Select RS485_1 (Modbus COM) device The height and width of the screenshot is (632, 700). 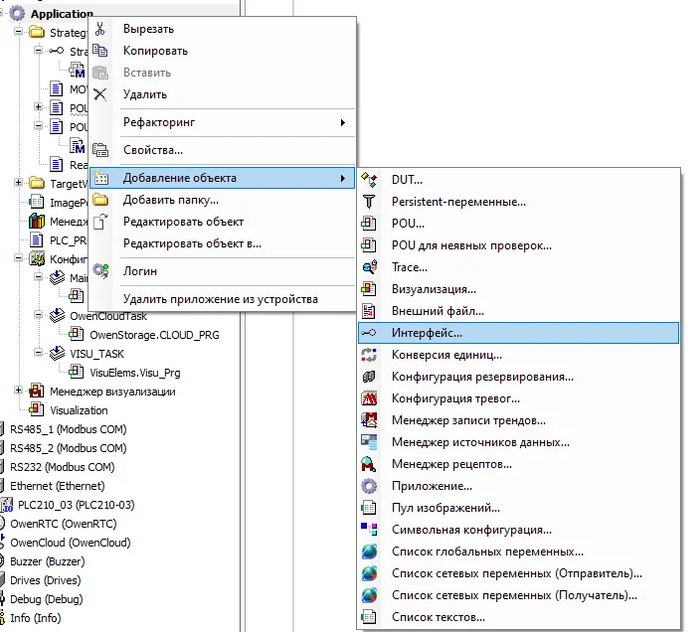click(68, 429)
